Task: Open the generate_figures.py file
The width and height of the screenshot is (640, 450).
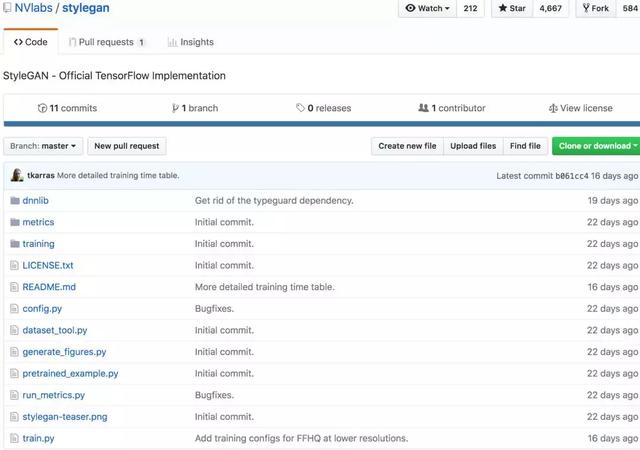Action: click(x=64, y=352)
